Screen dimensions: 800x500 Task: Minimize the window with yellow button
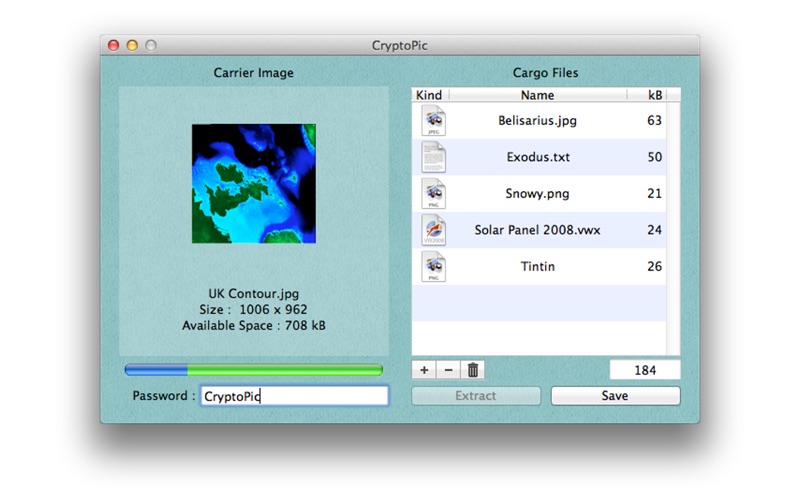(x=132, y=45)
